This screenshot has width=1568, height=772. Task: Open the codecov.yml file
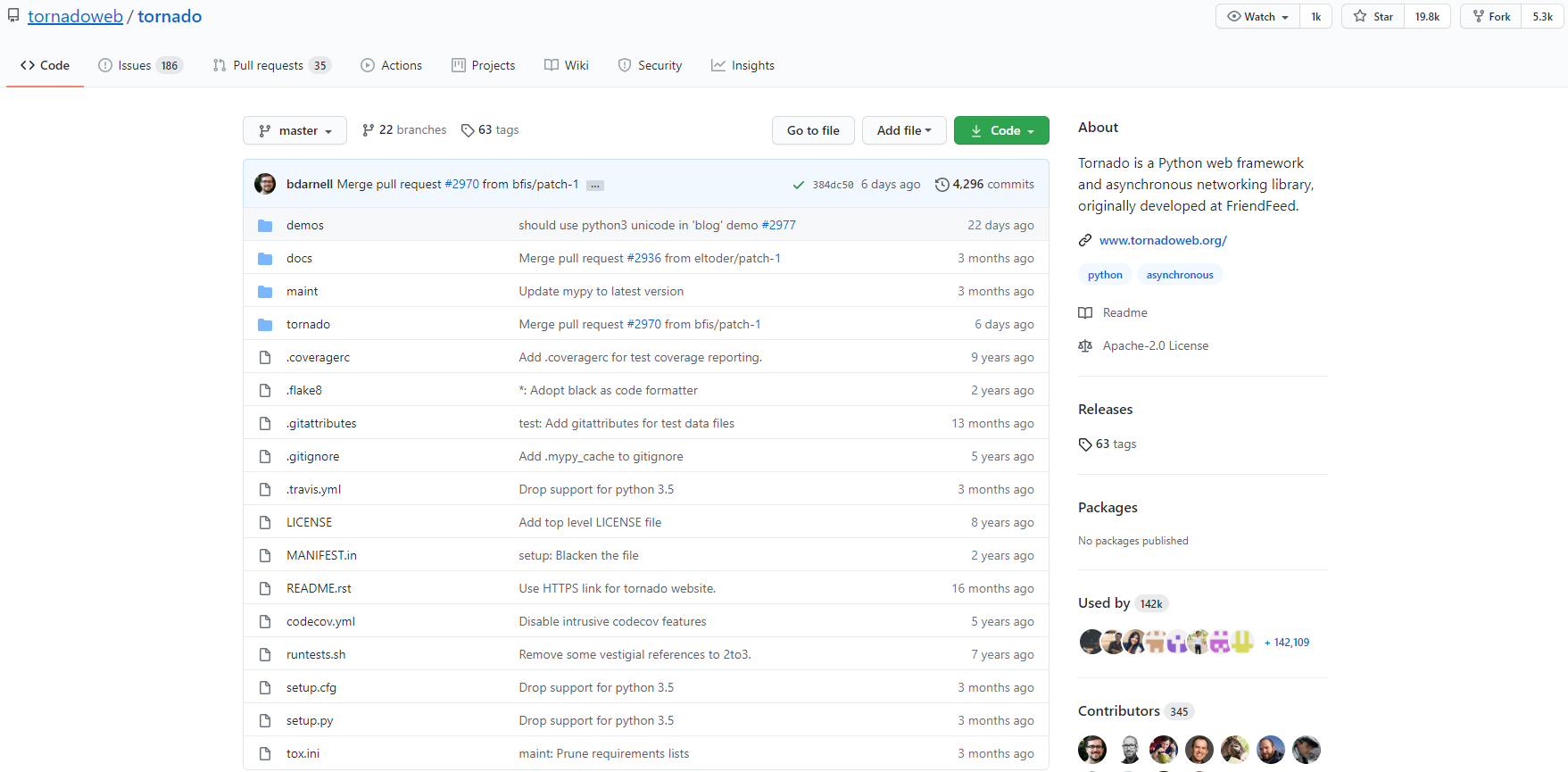pyautogui.click(x=320, y=621)
